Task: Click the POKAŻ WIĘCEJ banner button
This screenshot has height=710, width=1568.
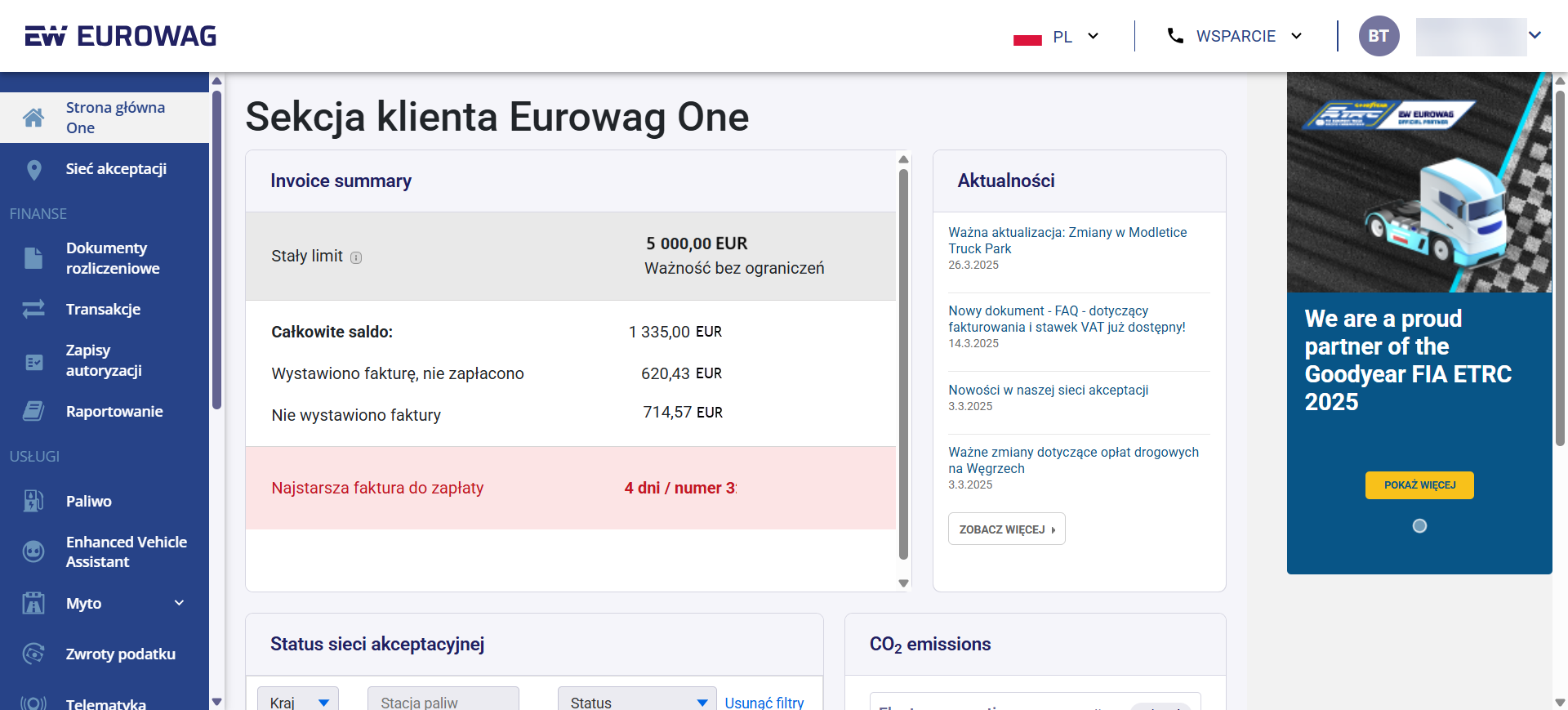Action: pos(1419,485)
